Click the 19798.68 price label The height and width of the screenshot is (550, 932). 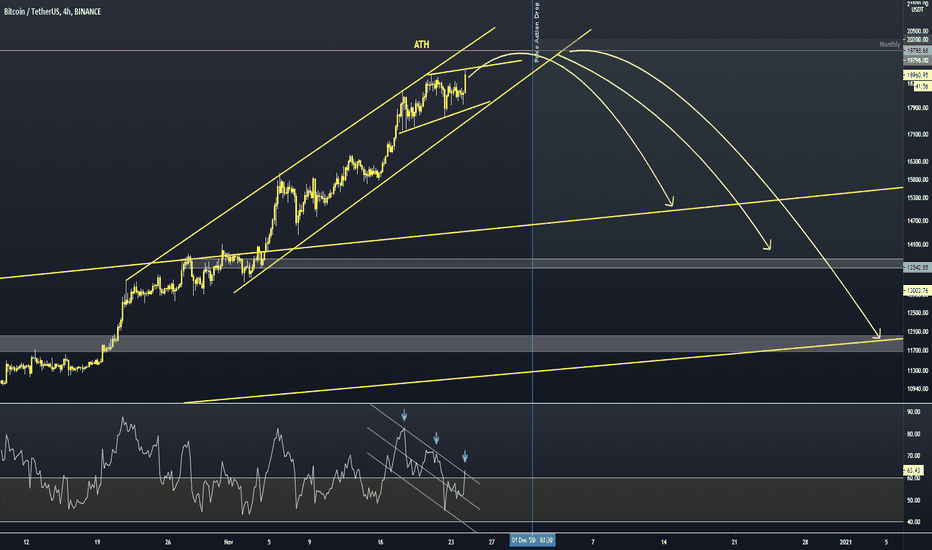(x=916, y=51)
